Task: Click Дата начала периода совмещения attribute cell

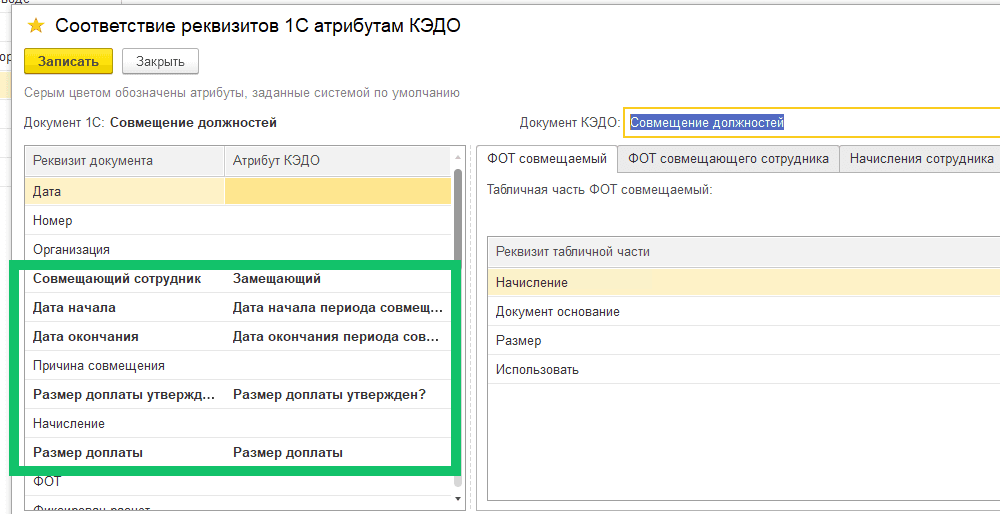Action: (x=335, y=308)
